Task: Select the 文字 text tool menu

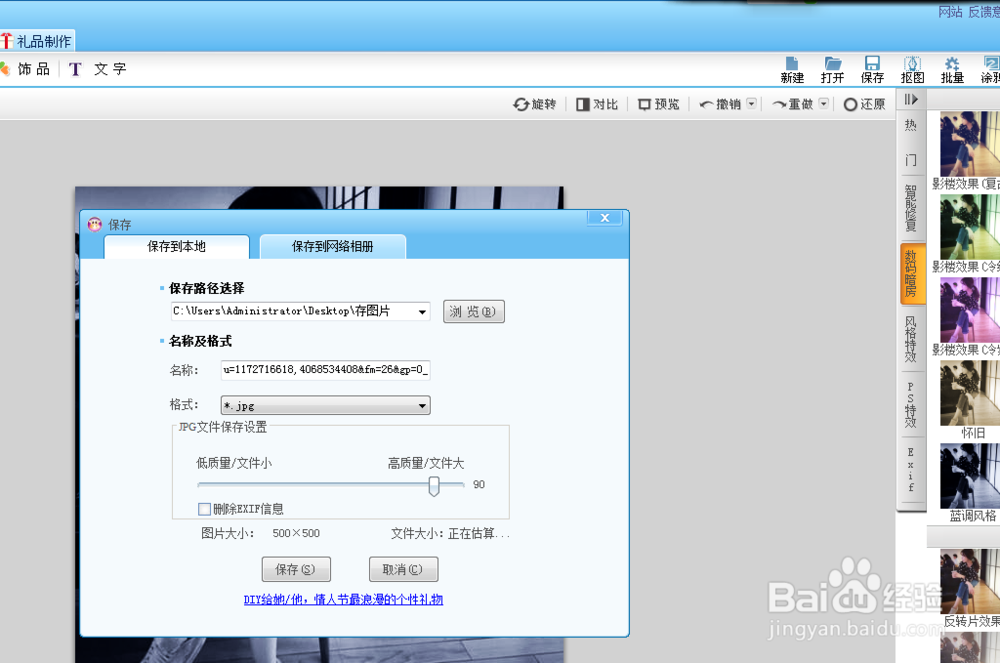Action: (x=98, y=69)
